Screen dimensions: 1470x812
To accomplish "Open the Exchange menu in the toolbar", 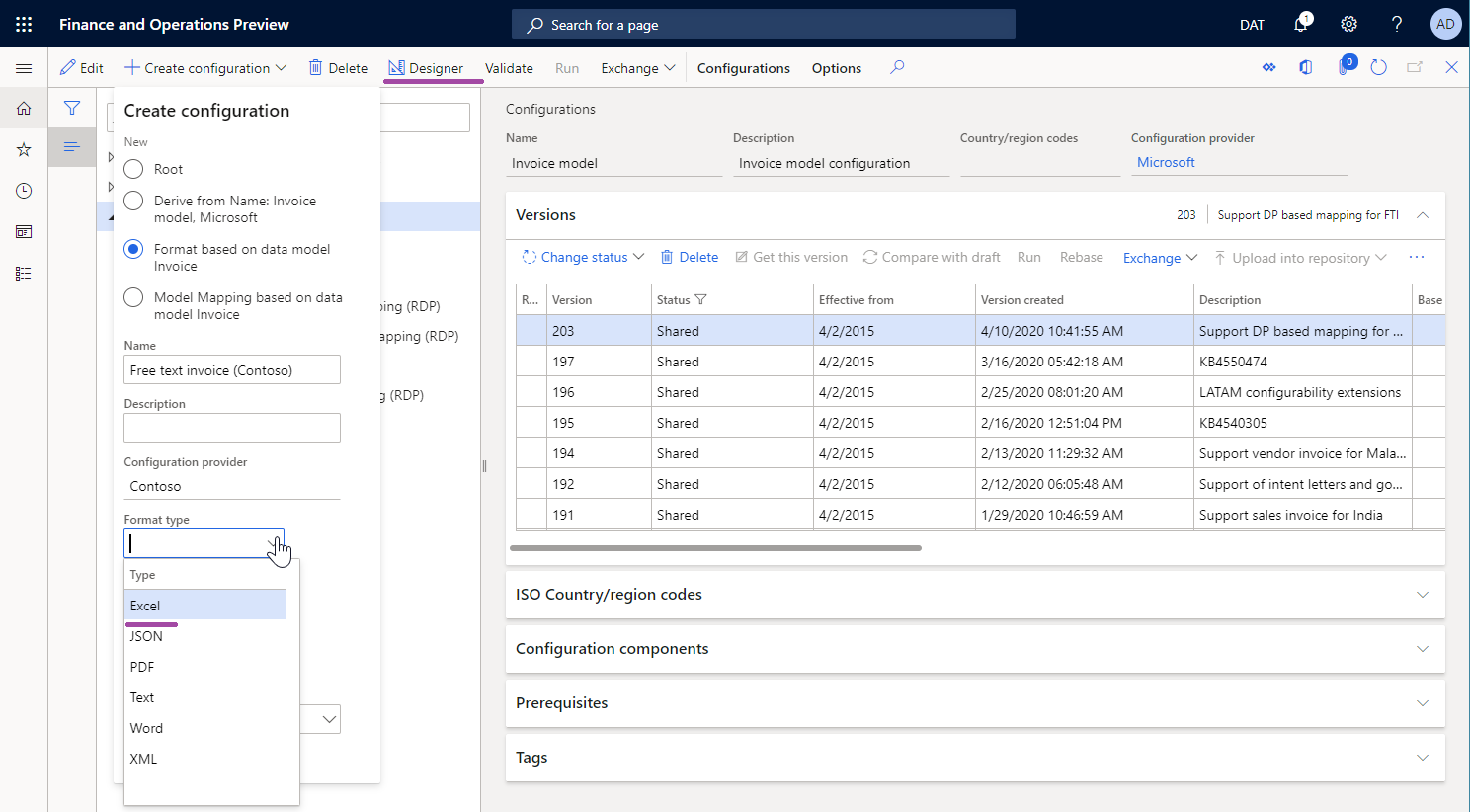I will 636,67.
